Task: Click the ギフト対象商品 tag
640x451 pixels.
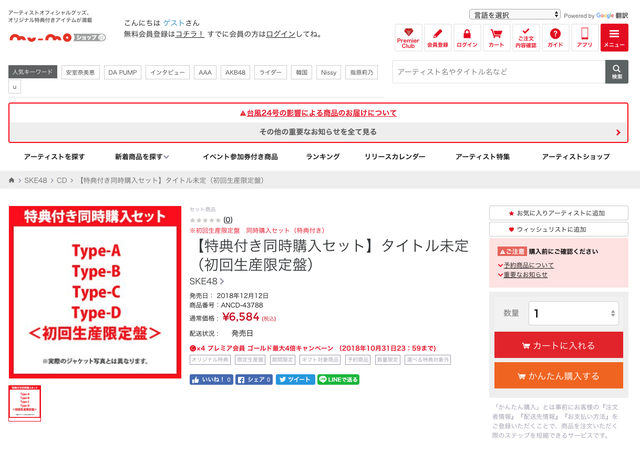Action: tap(320, 360)
